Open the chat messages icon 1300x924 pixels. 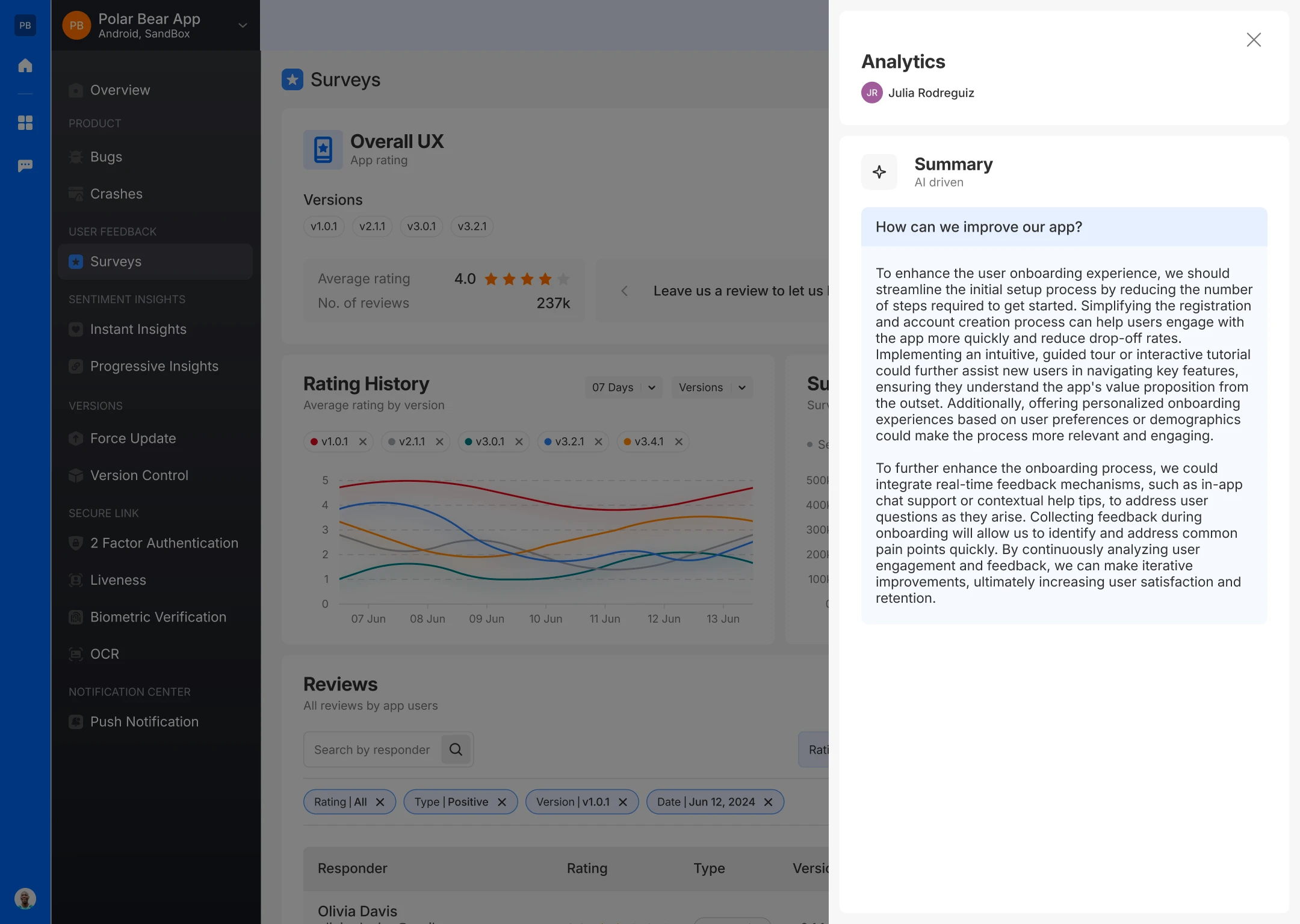pyautogui.click(x=25, y=165)
